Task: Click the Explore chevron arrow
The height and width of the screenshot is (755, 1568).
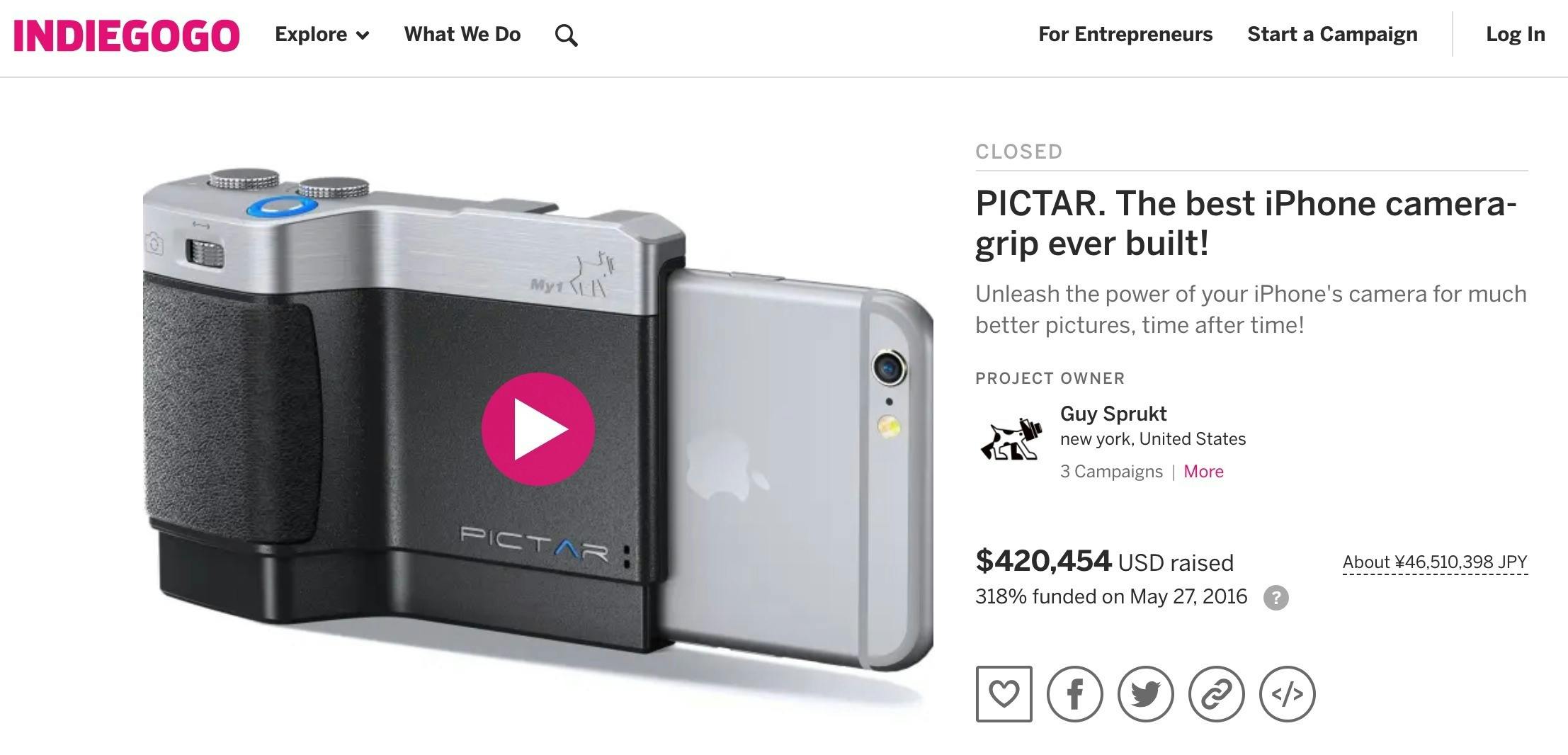Action: point(363,35)
